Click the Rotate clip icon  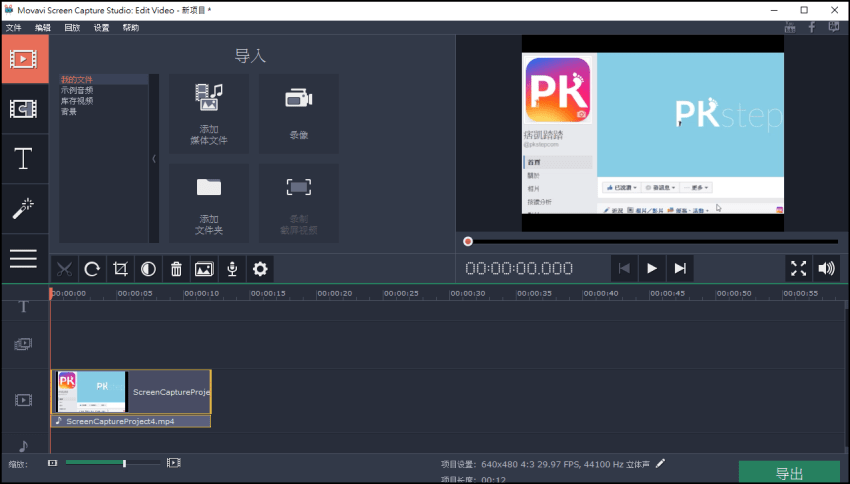pyautogui.click(x=92, y=269)
